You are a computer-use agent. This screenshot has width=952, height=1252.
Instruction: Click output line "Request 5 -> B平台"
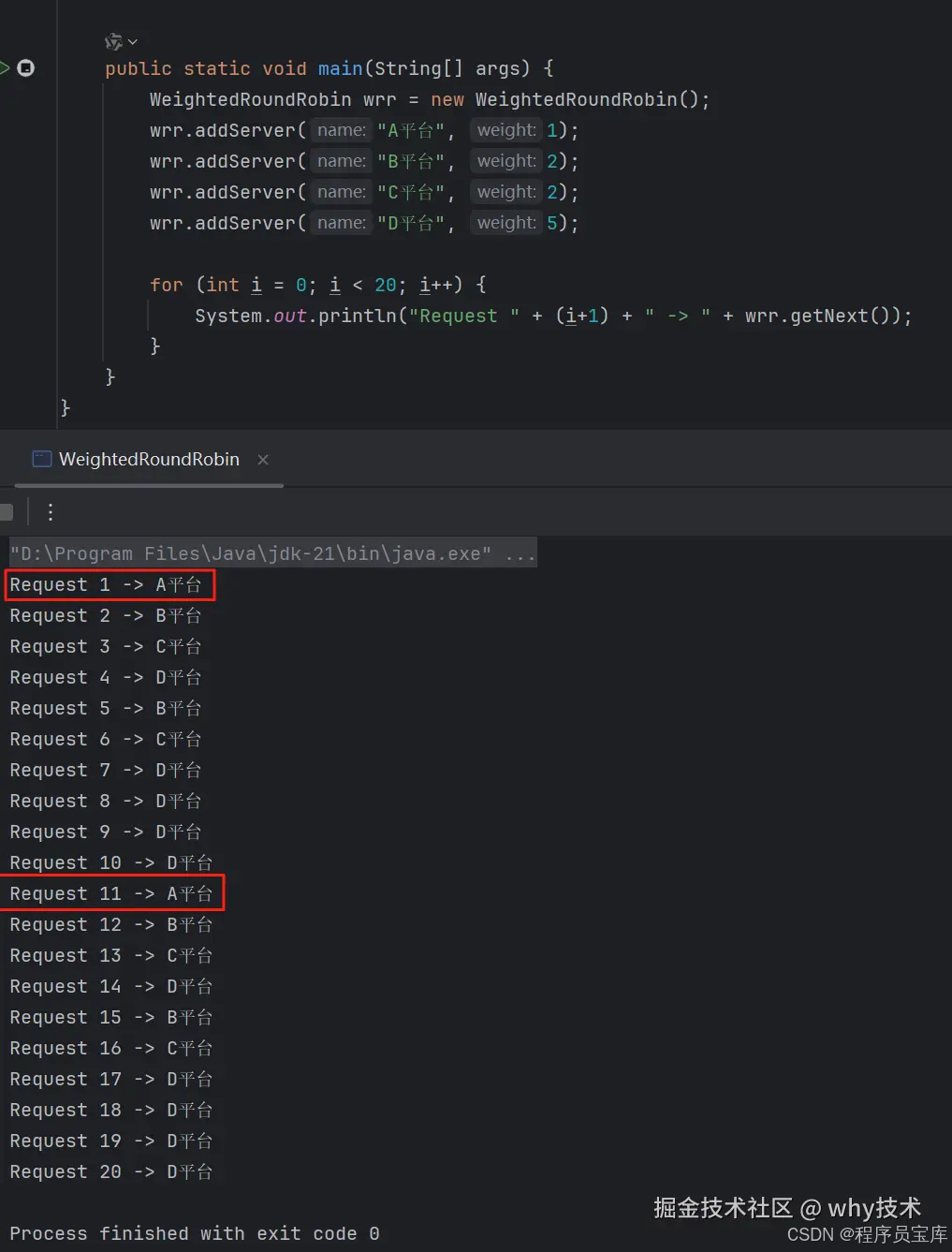tap(106, 709)
